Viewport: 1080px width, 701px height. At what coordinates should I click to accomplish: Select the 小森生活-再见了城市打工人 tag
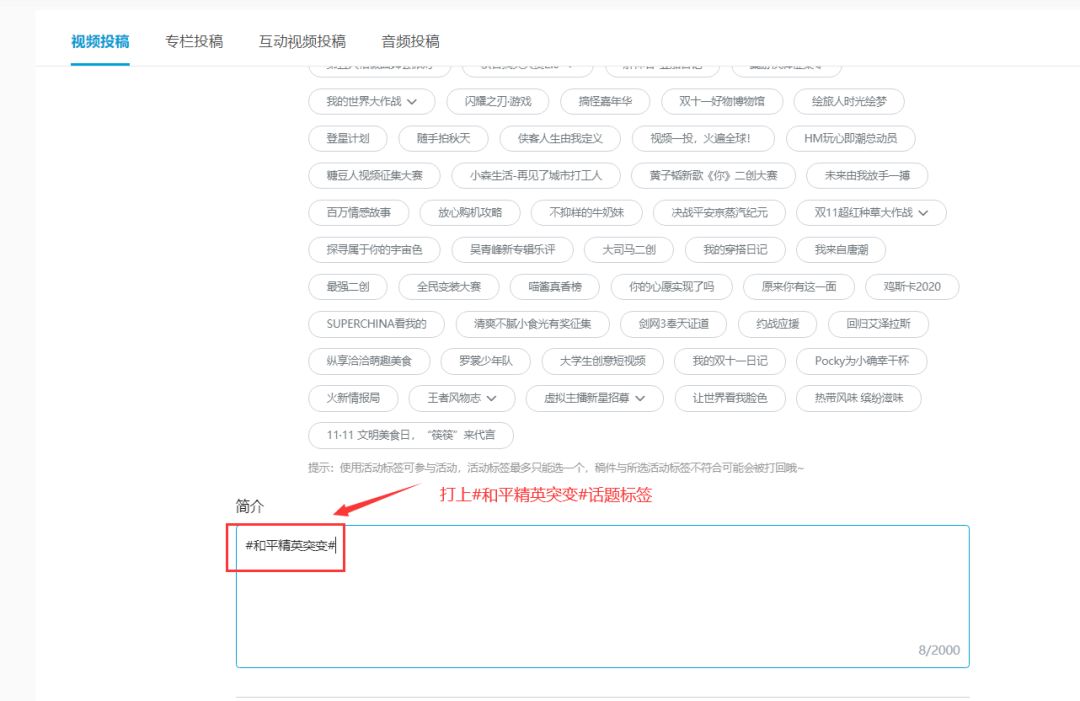point(536,176)
